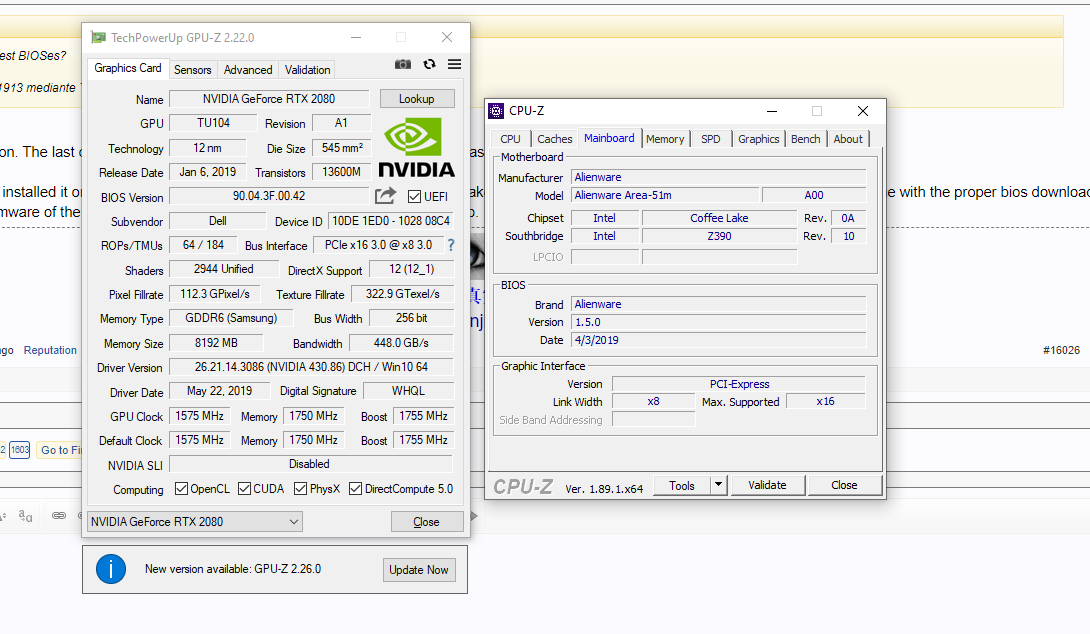
Task: Click the Chipset Coffee Lake value in CPU-Z
Action: [719, 218]
